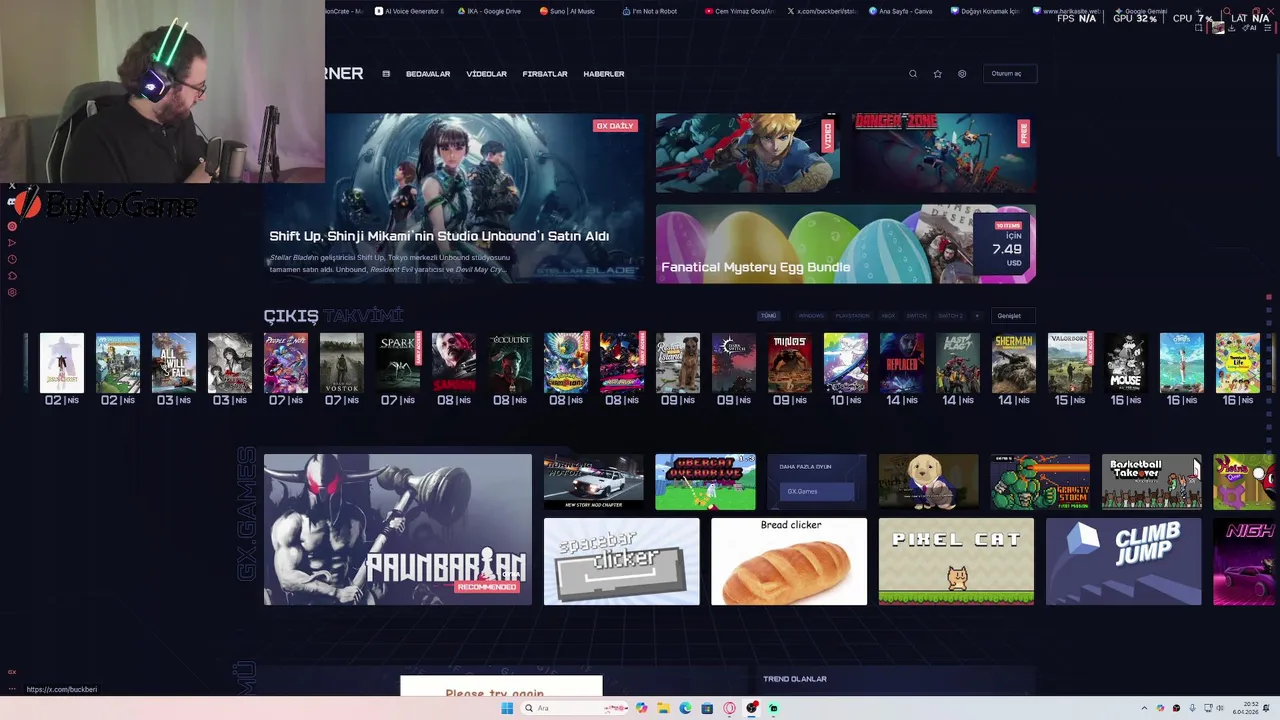This screenshot has height=720, width=1280.
Task: Select the TÜMÜ platform filter
Action: (x=768, y=316)
